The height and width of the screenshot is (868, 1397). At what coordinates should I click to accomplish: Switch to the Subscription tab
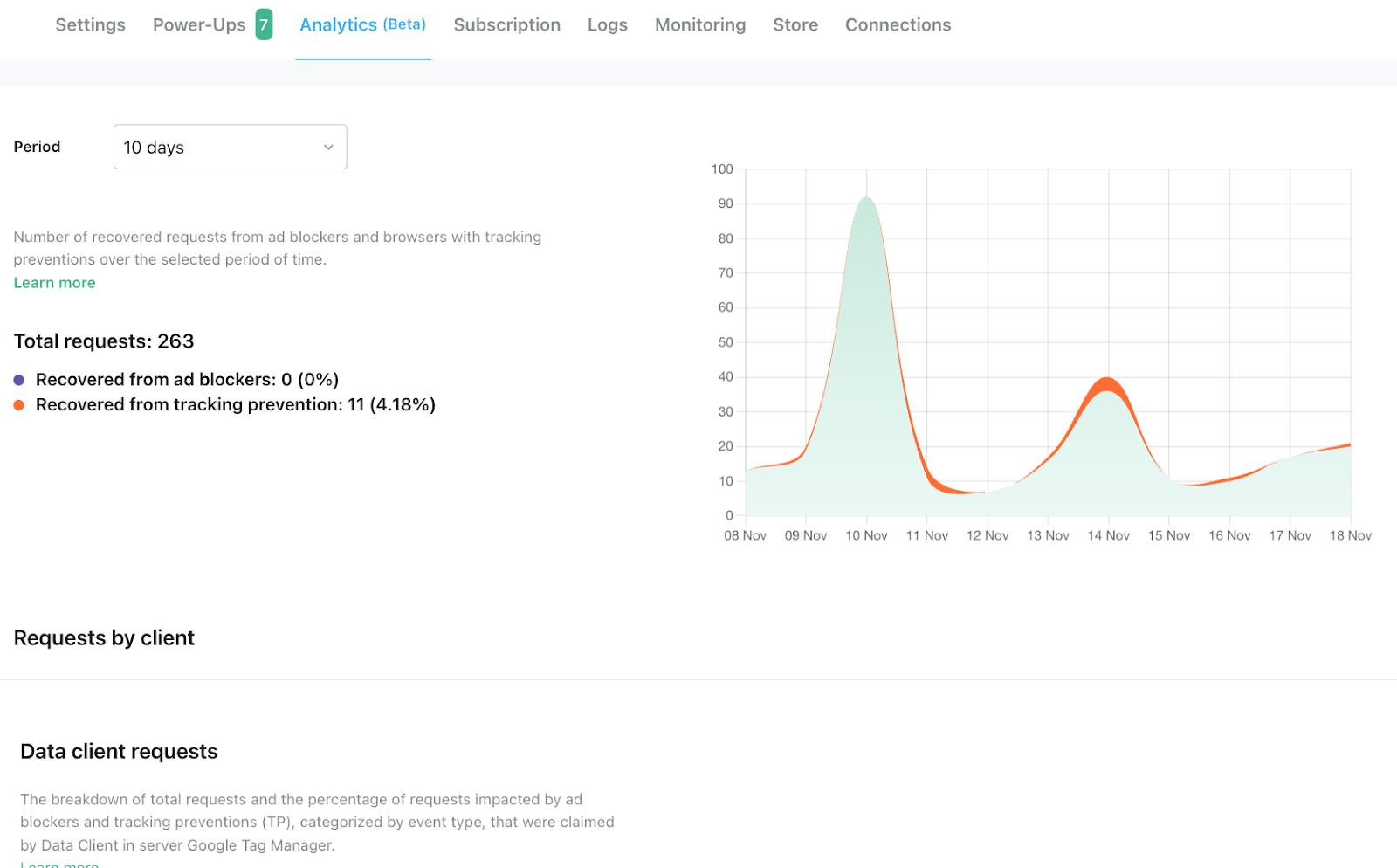506,24
